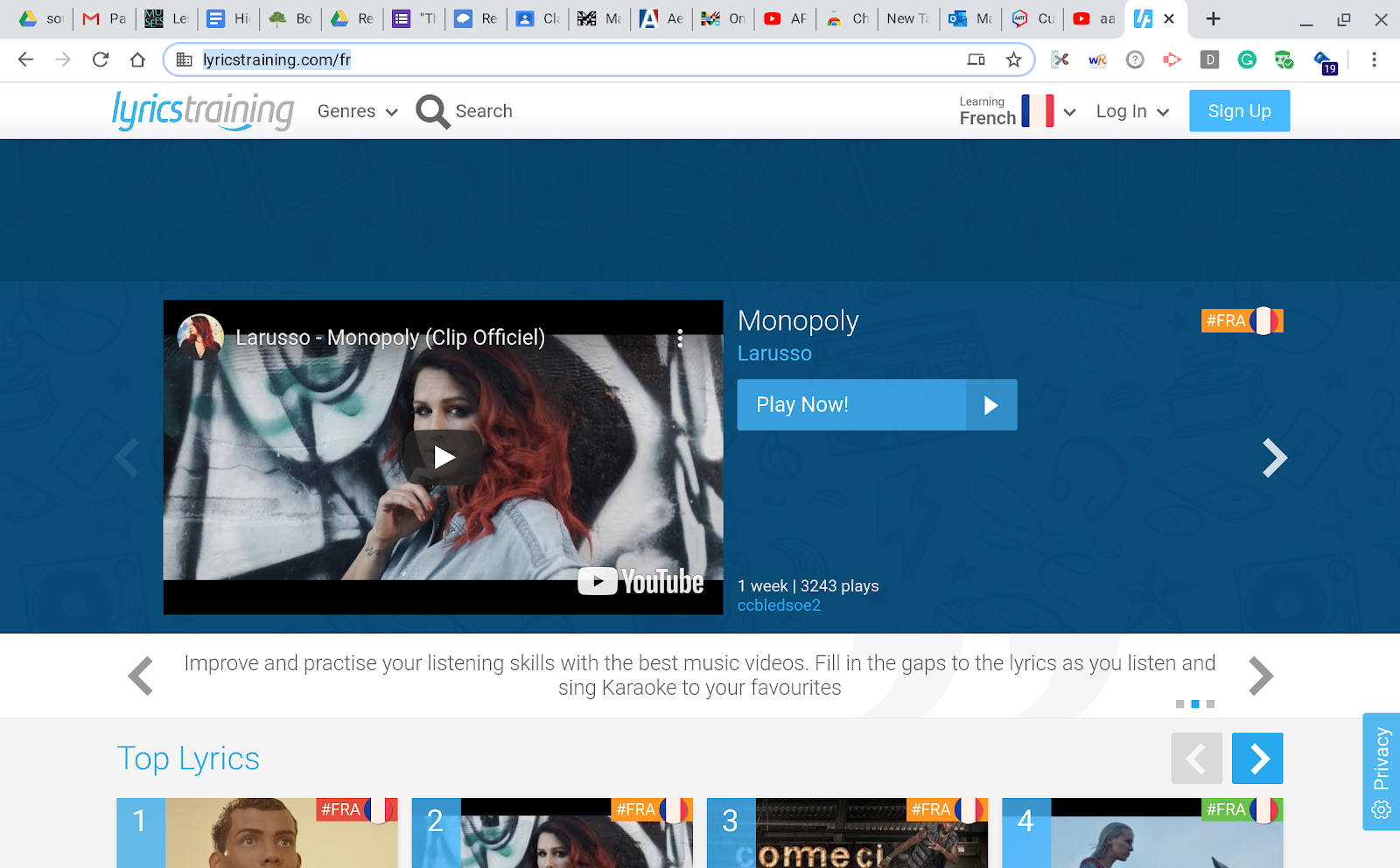The image size is (1400, 868).
Task: Click the Sign Up button
Action: pyautogui.click(x=1239, y=111)
